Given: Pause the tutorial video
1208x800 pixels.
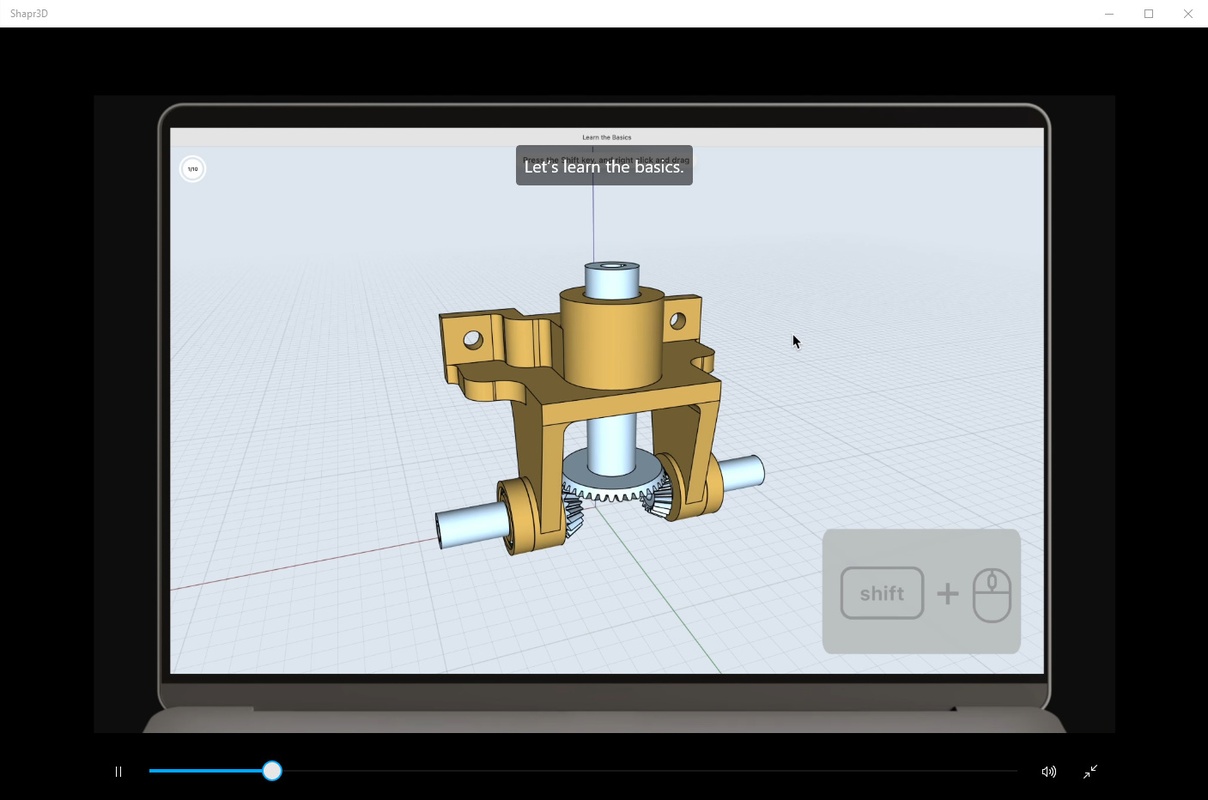Looking at the screenshot, I should click(x=118, y=771).
